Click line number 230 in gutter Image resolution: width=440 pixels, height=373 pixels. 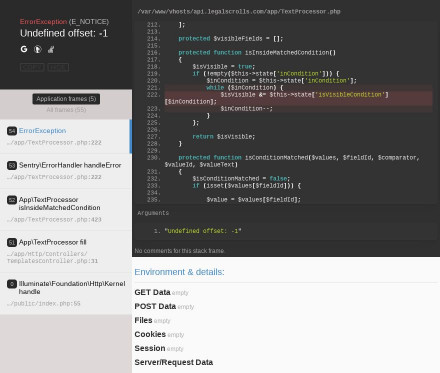click(x=153, y=158)
